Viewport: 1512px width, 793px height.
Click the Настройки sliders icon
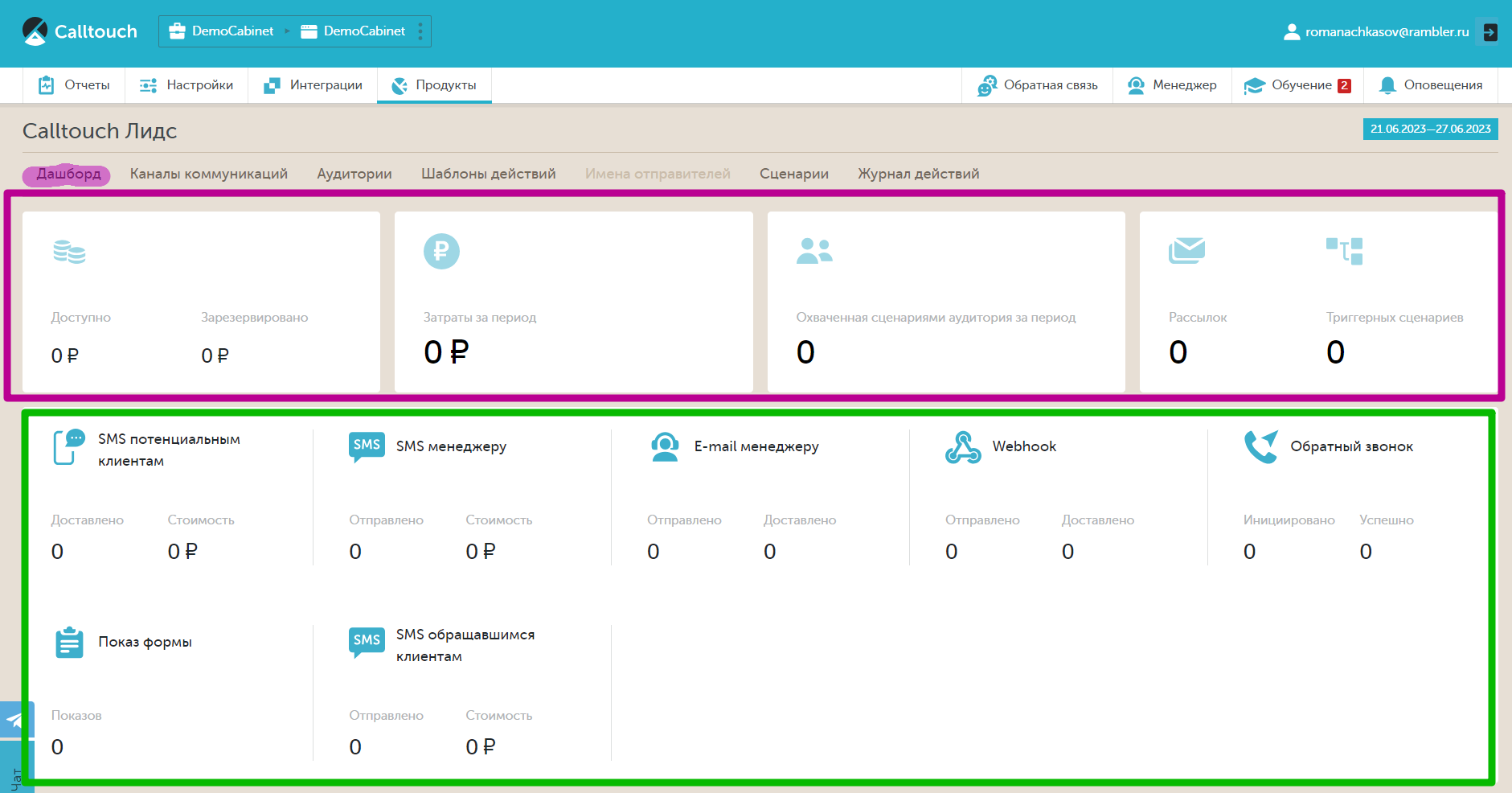click(x=148, y=85)
